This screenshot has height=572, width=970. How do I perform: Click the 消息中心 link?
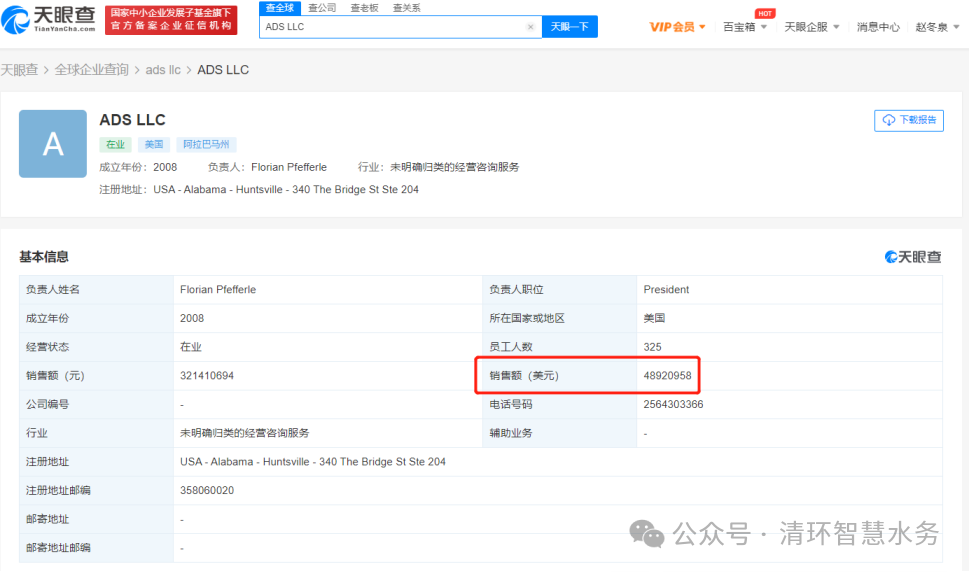(878, 27)
